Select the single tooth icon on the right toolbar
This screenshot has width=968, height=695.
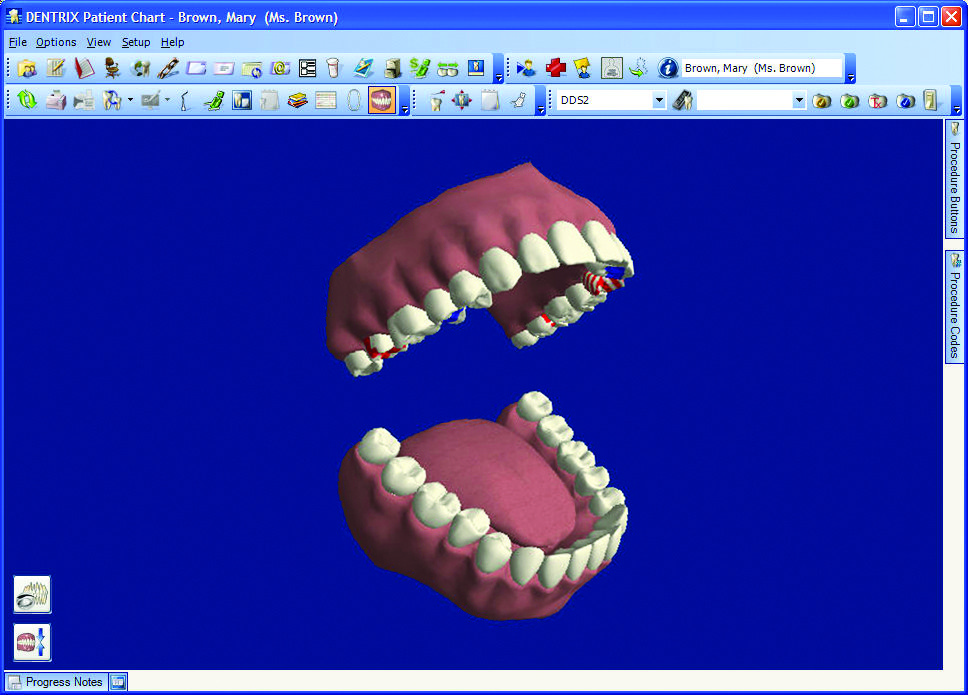pos(436,100)
